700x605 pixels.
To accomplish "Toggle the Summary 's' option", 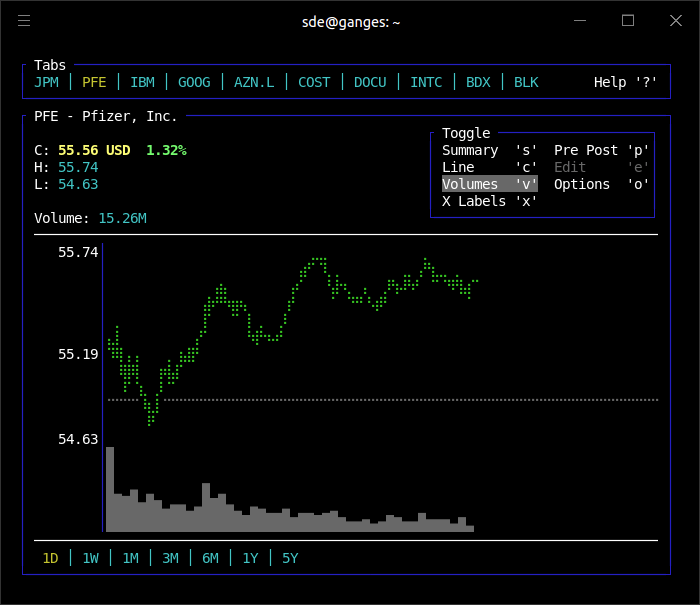I will click(x=490, y=150).
